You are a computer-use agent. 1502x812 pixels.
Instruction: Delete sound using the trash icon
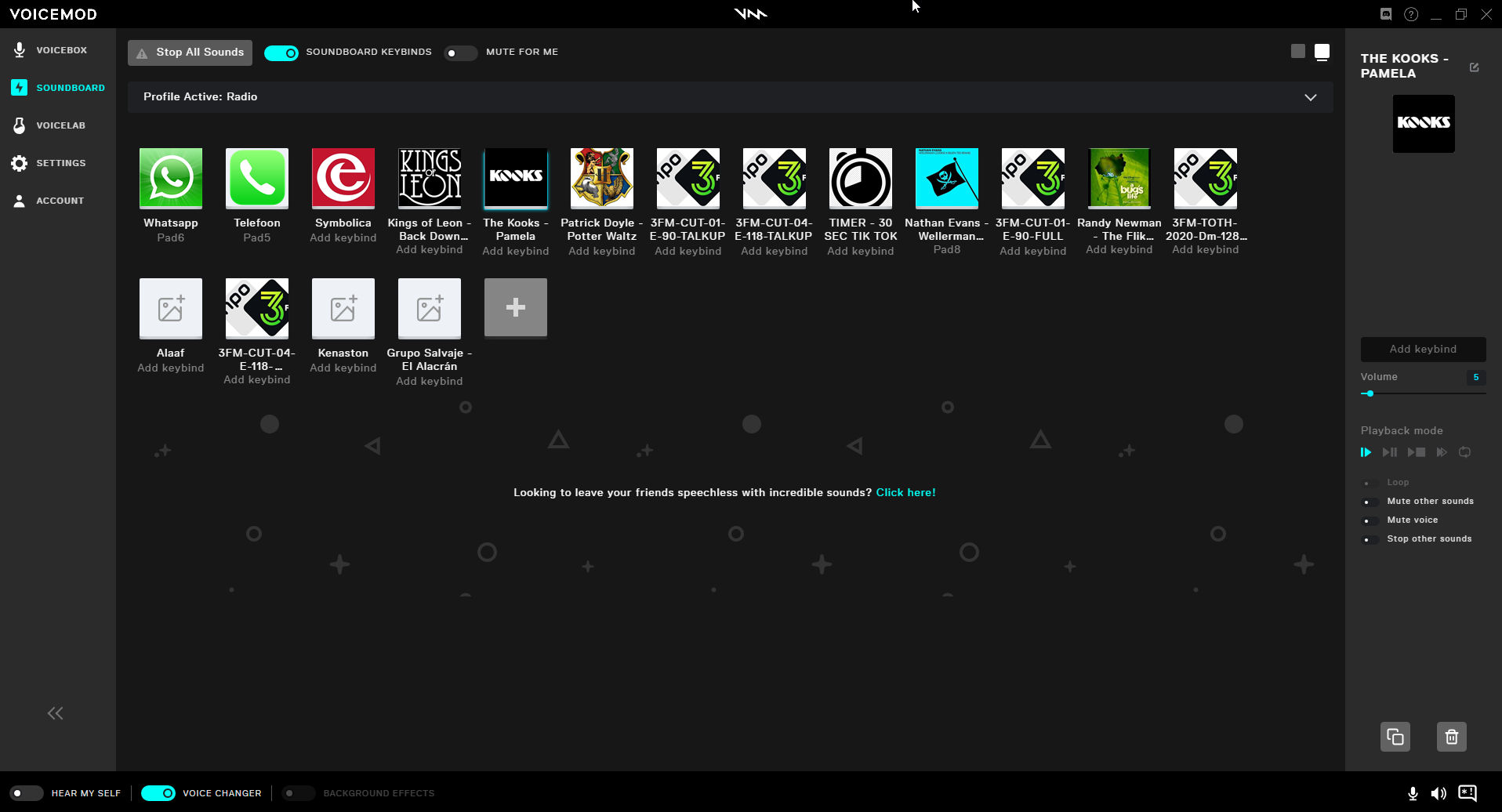pyautogui.click(x=1451, y=737)
